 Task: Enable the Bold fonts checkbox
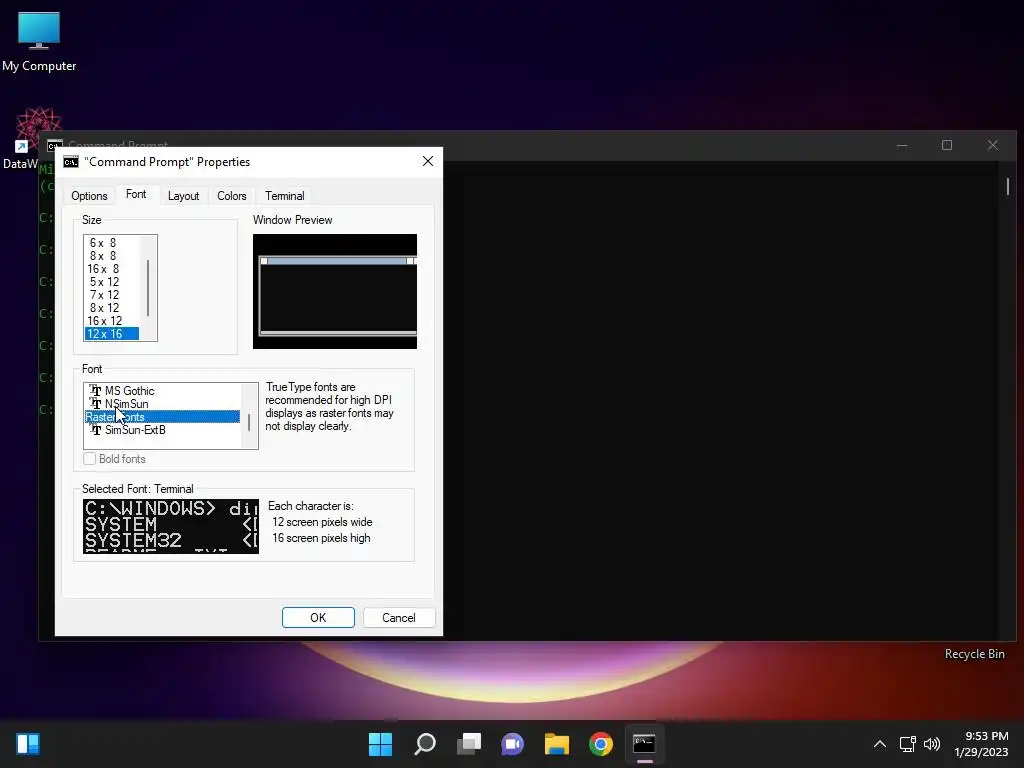[89, 459]
